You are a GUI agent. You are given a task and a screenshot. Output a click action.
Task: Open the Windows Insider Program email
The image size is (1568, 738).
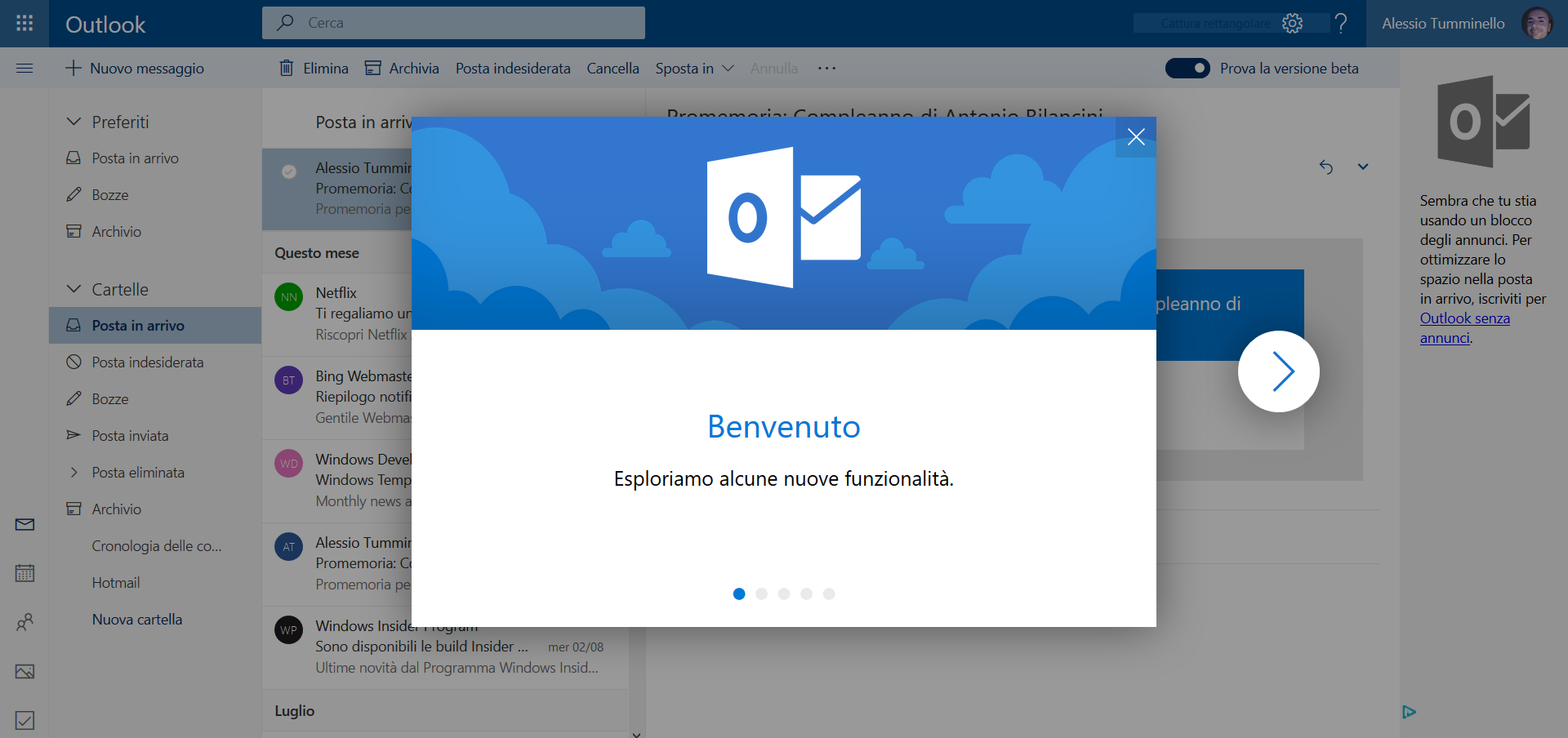click(x=445, y=647)
